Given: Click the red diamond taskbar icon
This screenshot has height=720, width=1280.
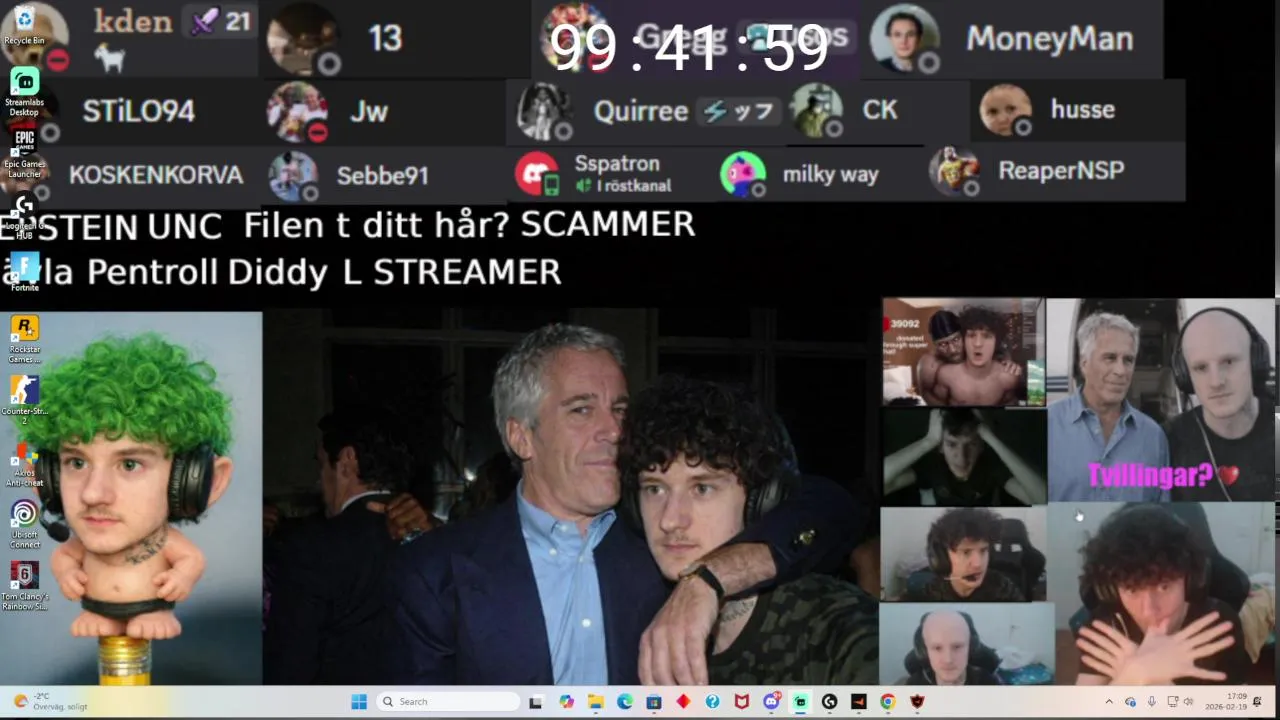Looking at the screenshot, I should 683,702.
